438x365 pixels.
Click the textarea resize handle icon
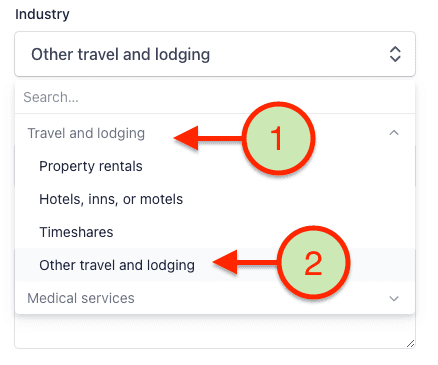(x=410, y=344)
